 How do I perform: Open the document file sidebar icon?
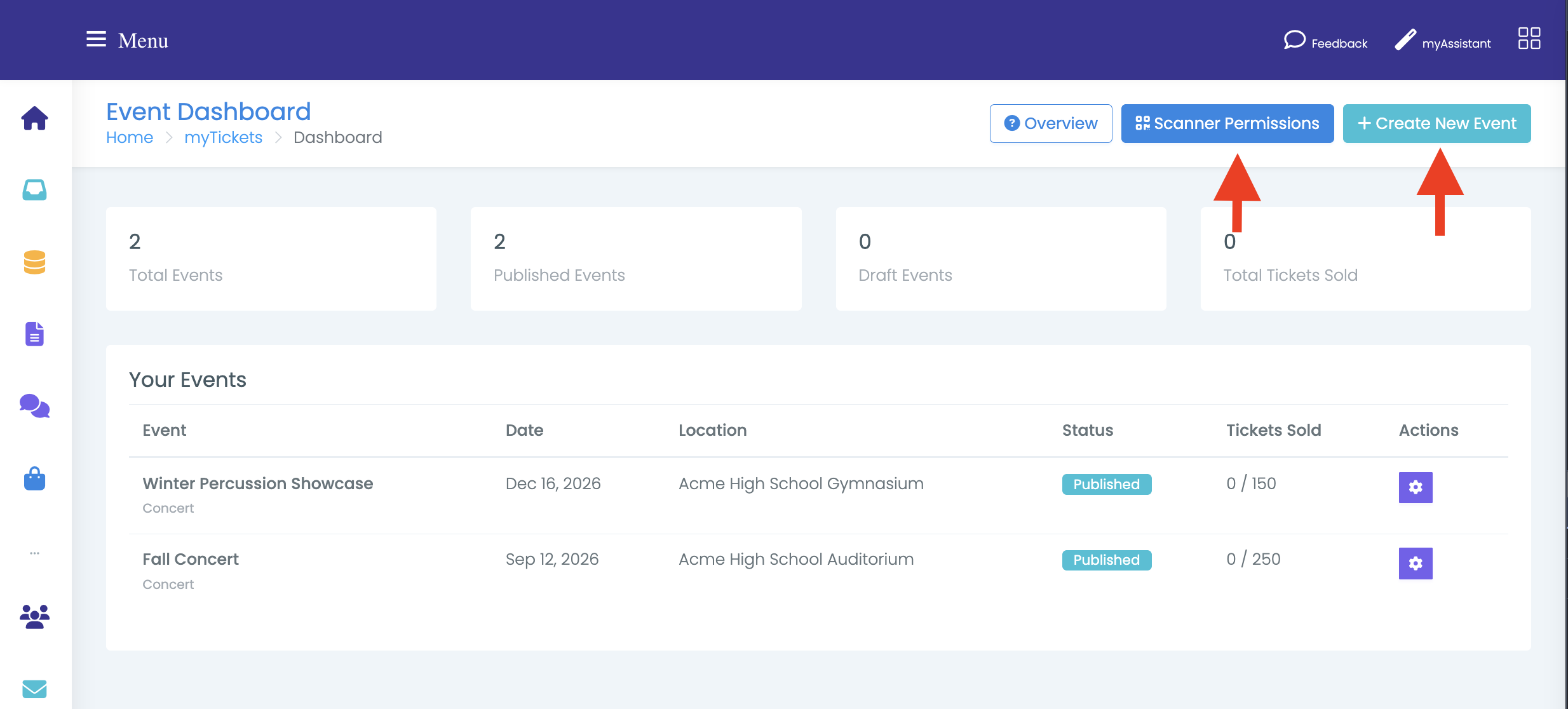[x=34, y=334]
